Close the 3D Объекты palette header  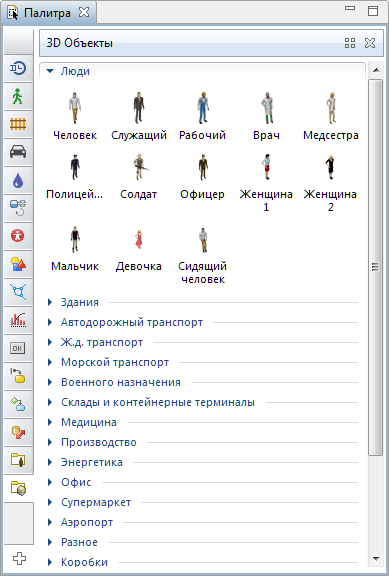(370, 43)
